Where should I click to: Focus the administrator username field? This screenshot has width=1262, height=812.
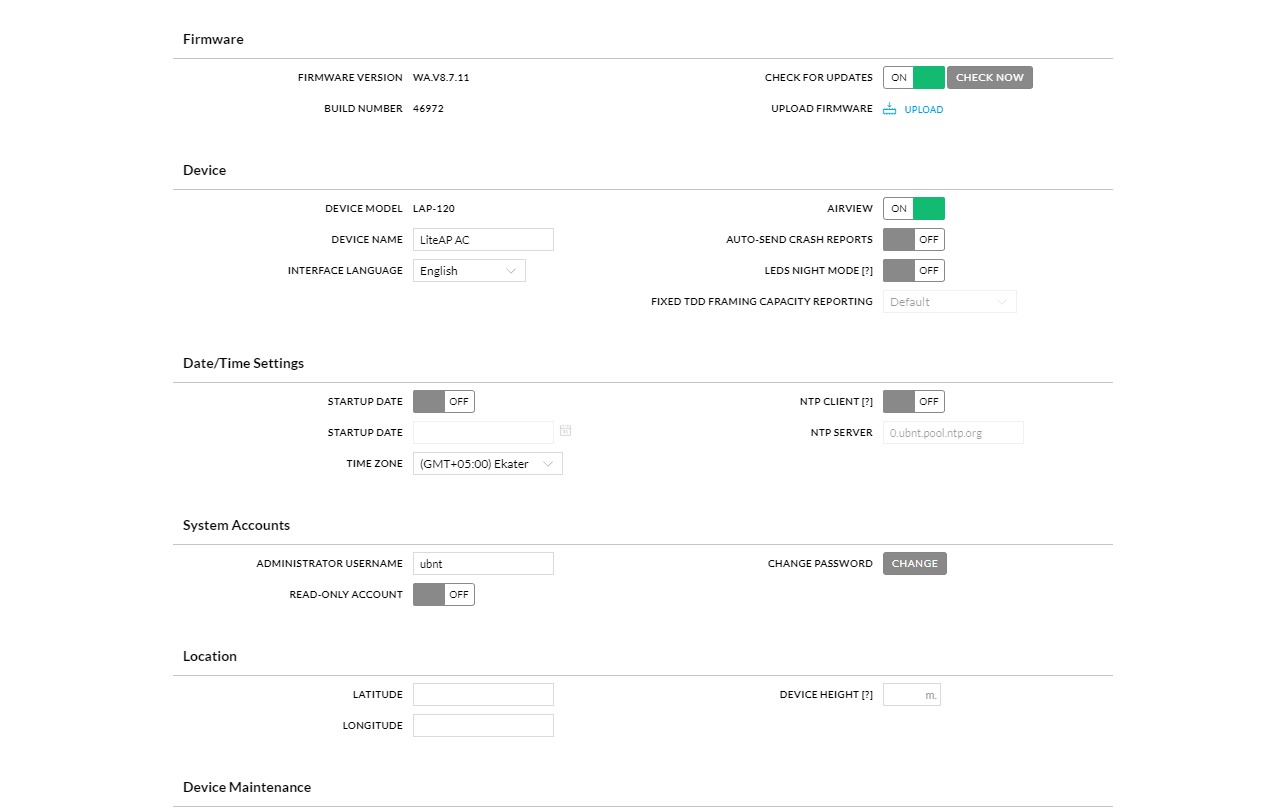pyautogui.click(x=483, y=564)
